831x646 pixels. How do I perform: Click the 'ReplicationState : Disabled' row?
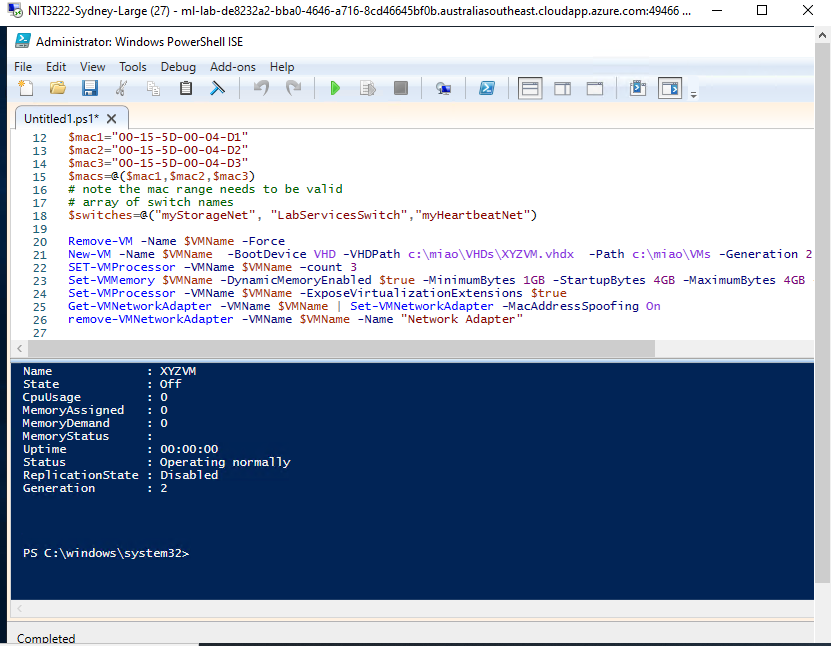click(x=120, y=475)
